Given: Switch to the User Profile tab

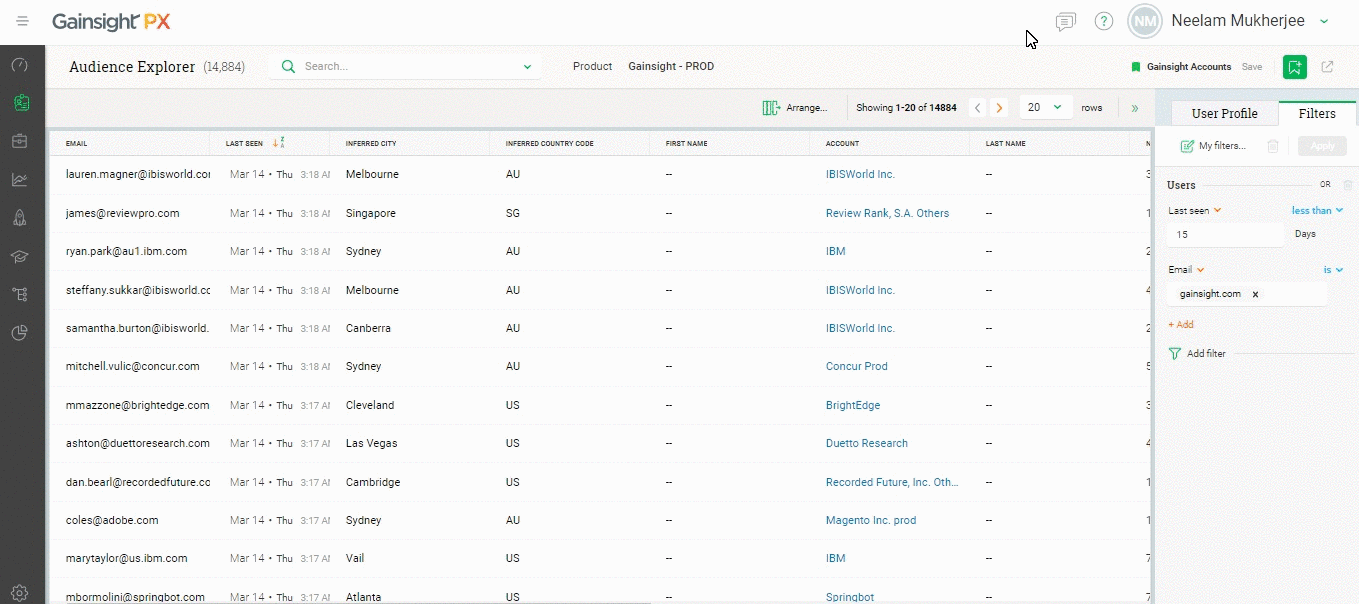Looking at the screenshot, I should click(1225, 114).
